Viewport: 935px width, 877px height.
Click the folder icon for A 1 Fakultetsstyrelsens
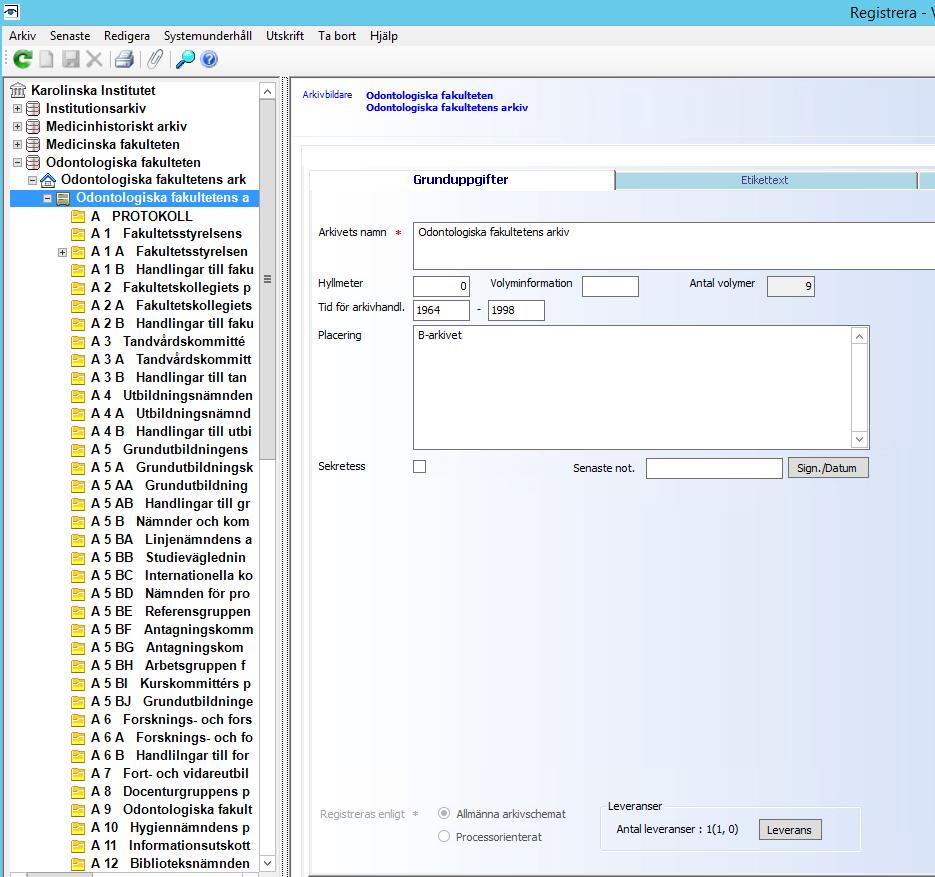click(78, 234)
